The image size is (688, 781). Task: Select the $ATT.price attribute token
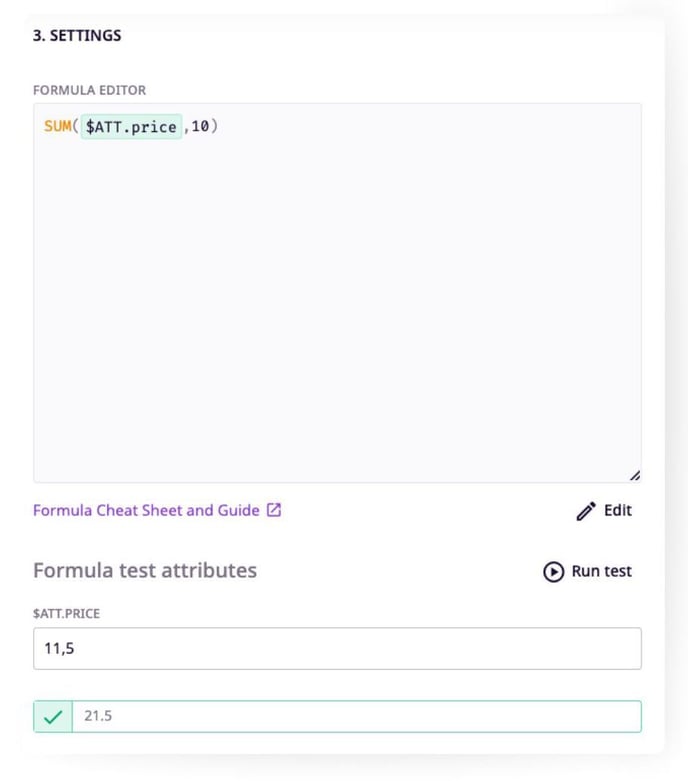tap(131, 127)
